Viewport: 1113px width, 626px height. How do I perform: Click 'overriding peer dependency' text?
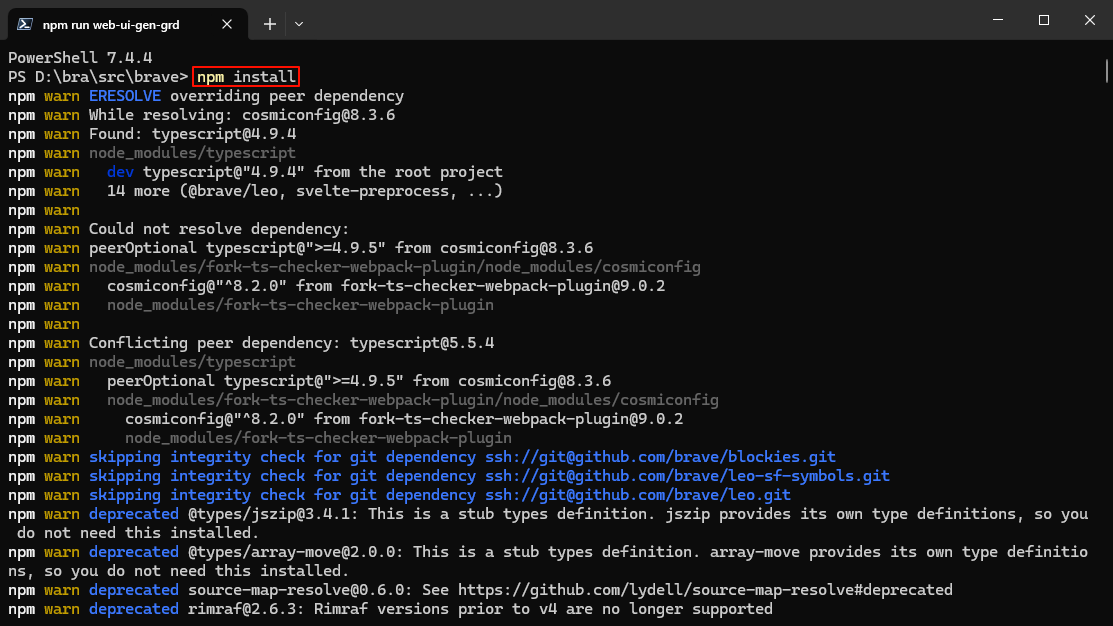click(x=287, y=96)
